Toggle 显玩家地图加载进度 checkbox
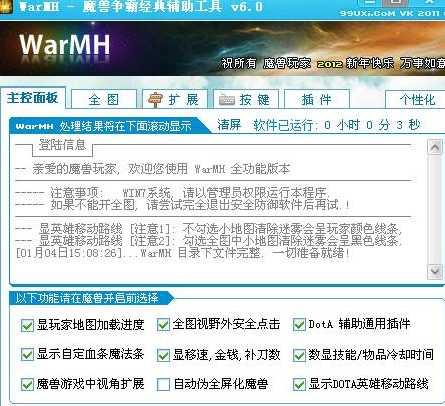The height and width of the screenshot is (406, 445). click(27, 325)
